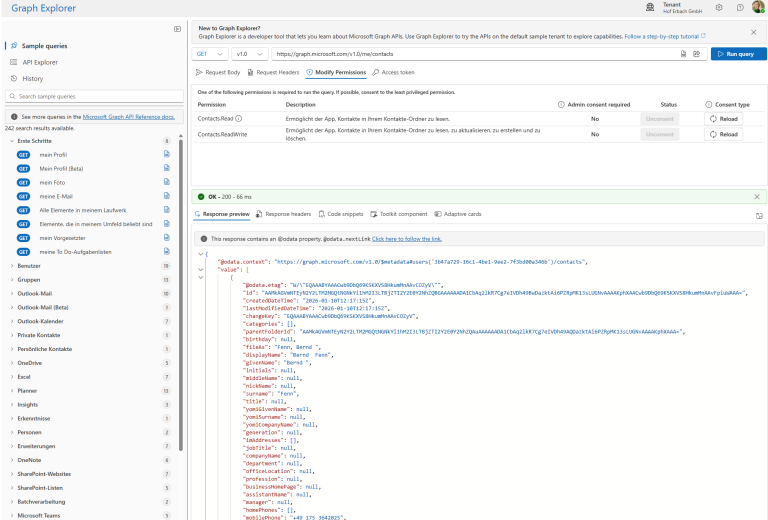Image resolution: width=768 pixels, height=520 pixels.
Task: Click the GET badge for mein Vorgesetzter
Action: click(24, 238)
